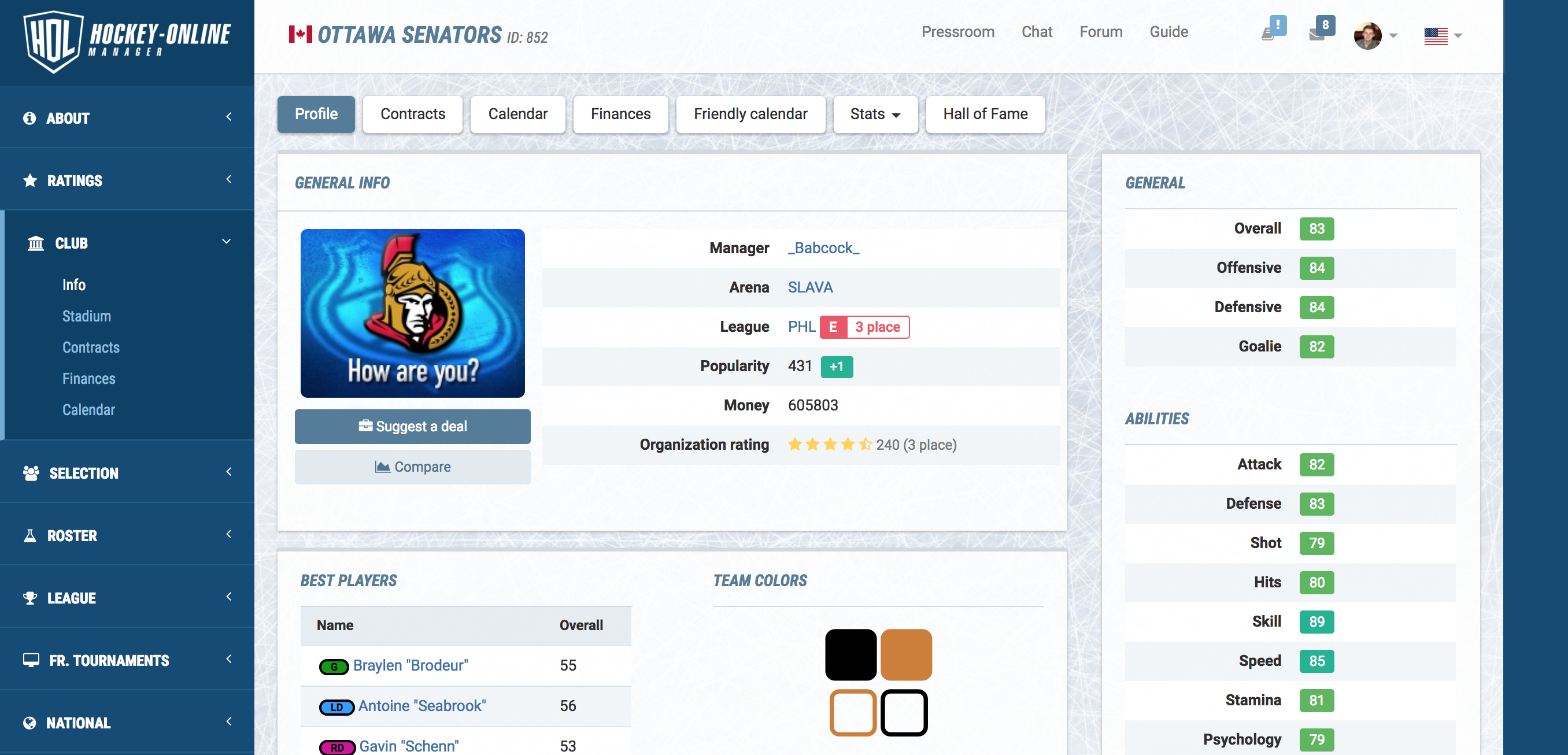This screenshot has width=1568, height=755.
Task: Click the blue LD position badge
Action: [x=336, y=707]
